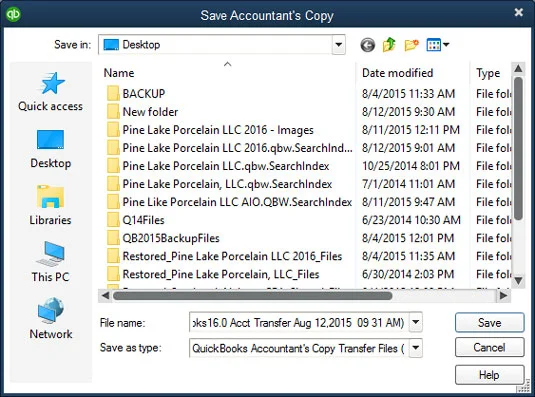Viewport: 535px width, 397px height.
Task: Go up one folder level
Action: pyautogui.click(x=389, y=45)
